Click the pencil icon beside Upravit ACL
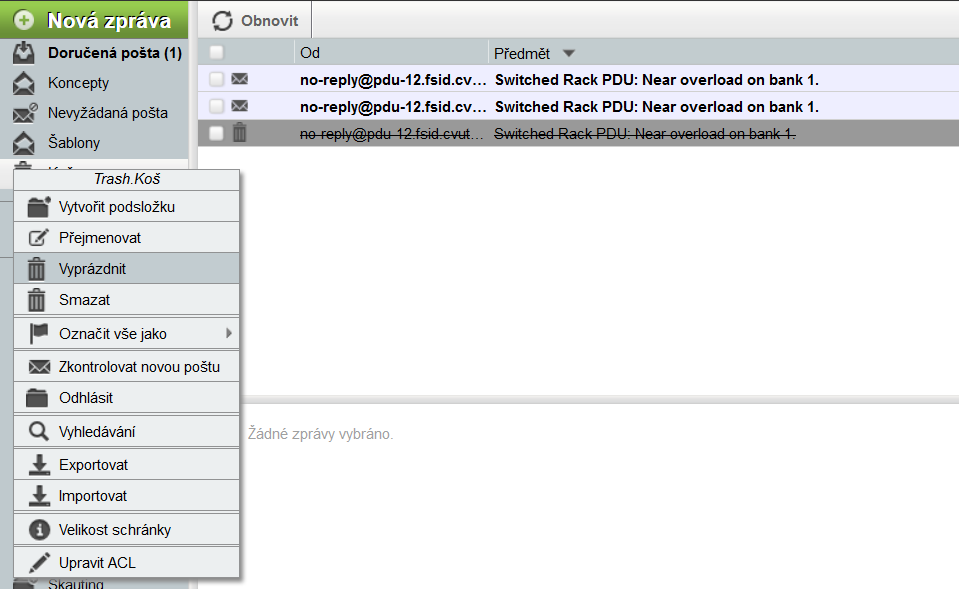The height and width of the screenshot is (589, 959). click(40, 563)
